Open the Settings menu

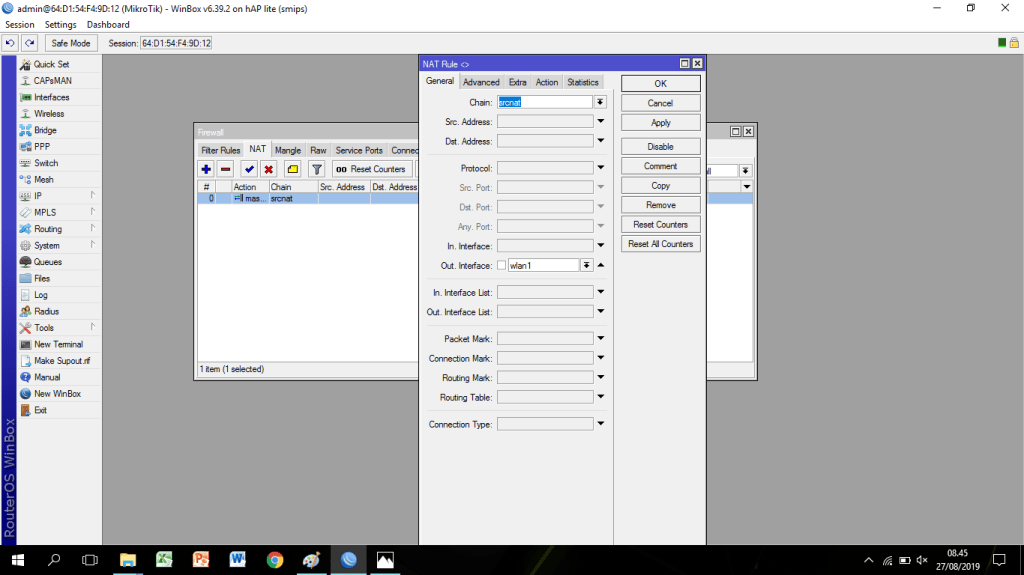[x=60, y=24]
